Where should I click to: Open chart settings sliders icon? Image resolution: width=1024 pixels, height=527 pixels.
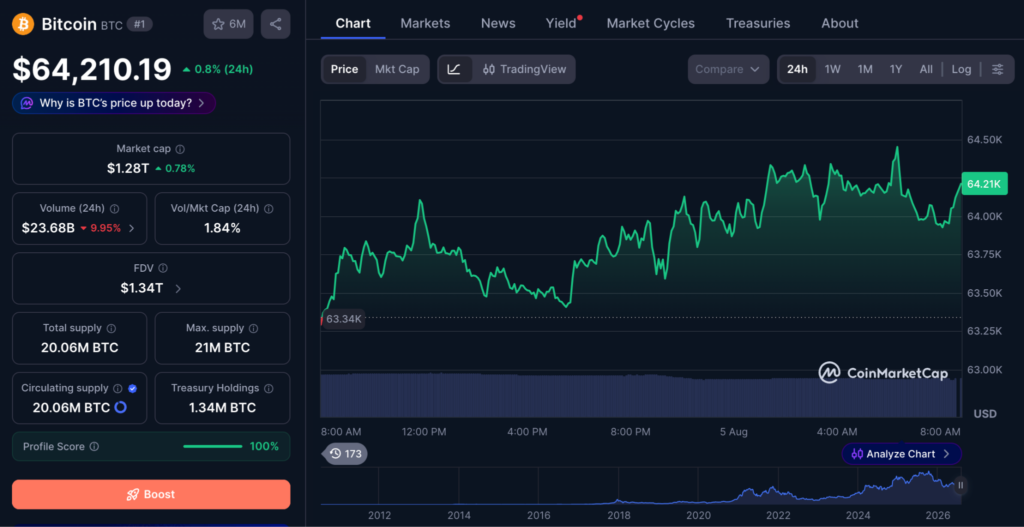[997, 69]
